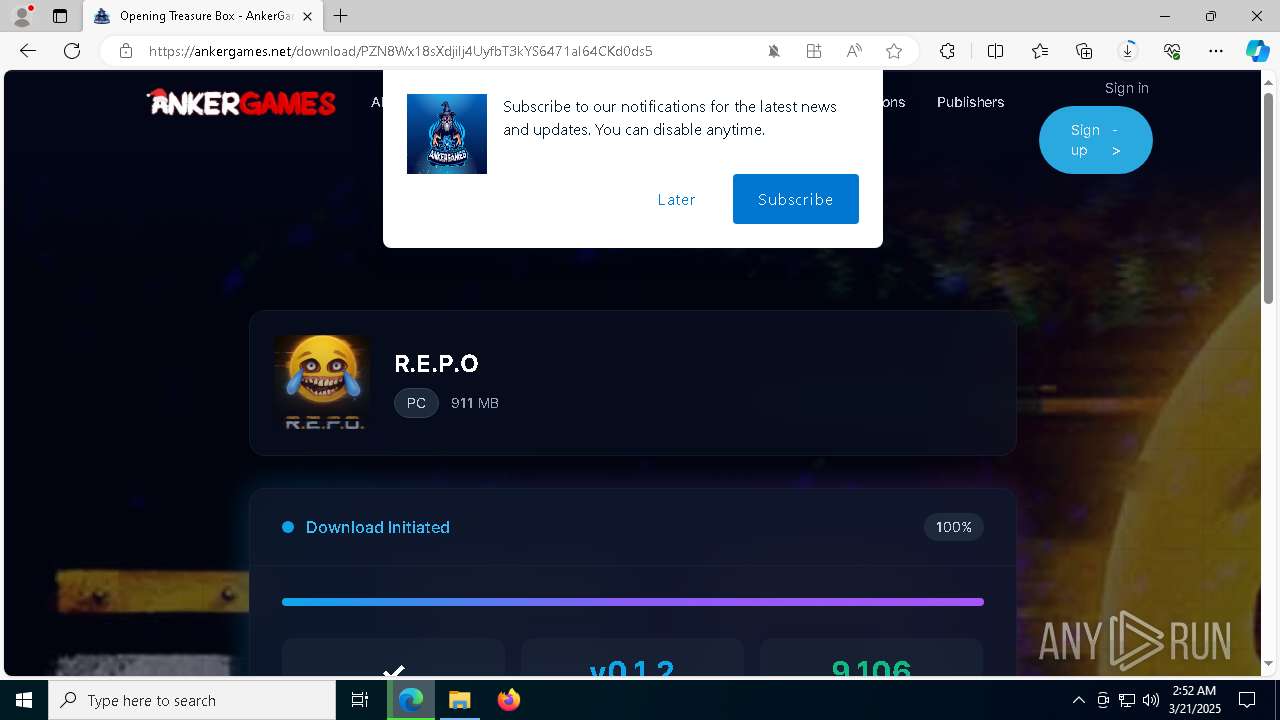
Task: Start Read aloud
Action: pos(854,51)
